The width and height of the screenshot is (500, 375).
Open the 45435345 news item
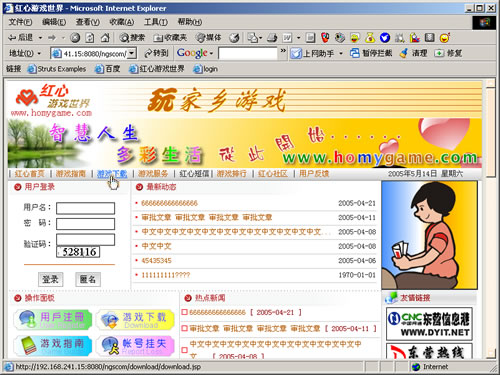click(x=156, y=261)
